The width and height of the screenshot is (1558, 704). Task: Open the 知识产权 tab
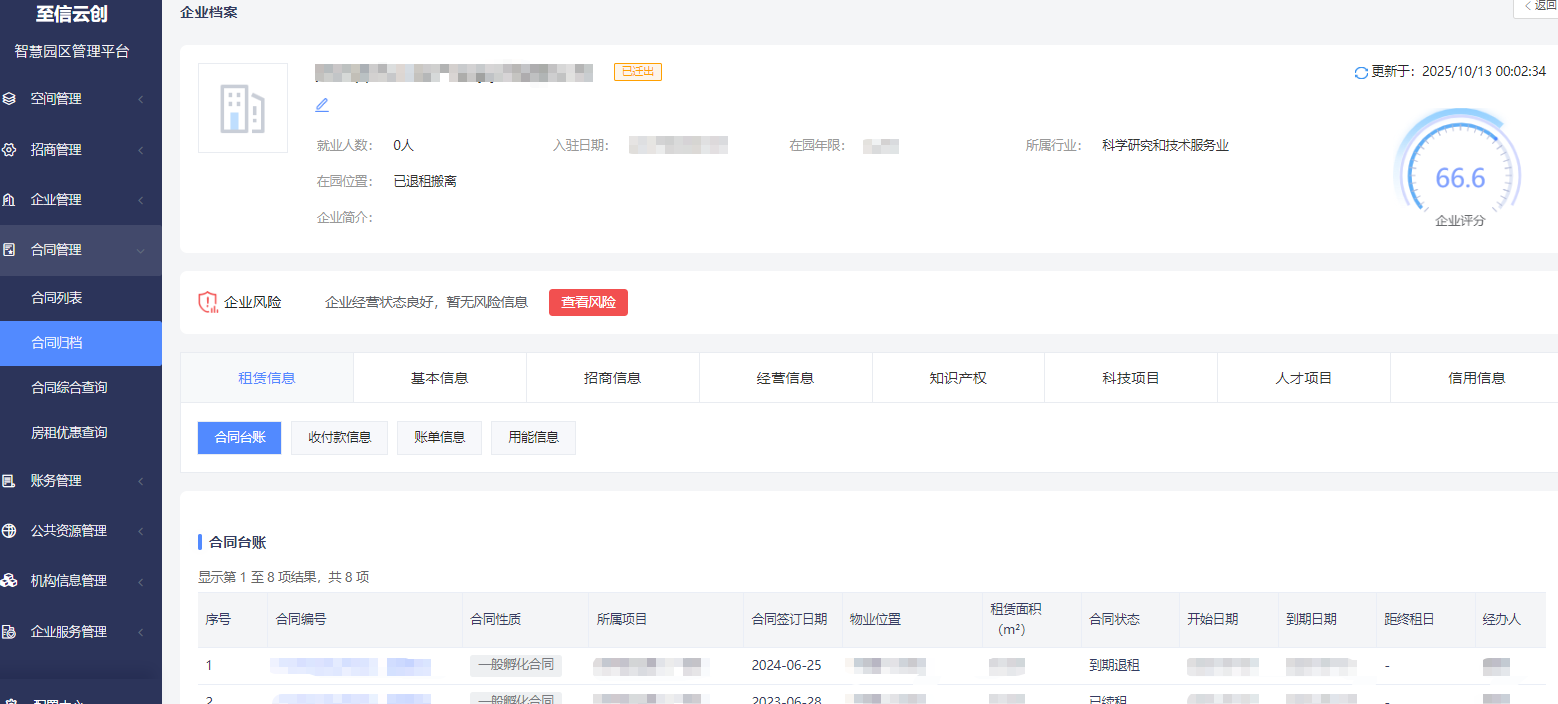click(958, 378)
